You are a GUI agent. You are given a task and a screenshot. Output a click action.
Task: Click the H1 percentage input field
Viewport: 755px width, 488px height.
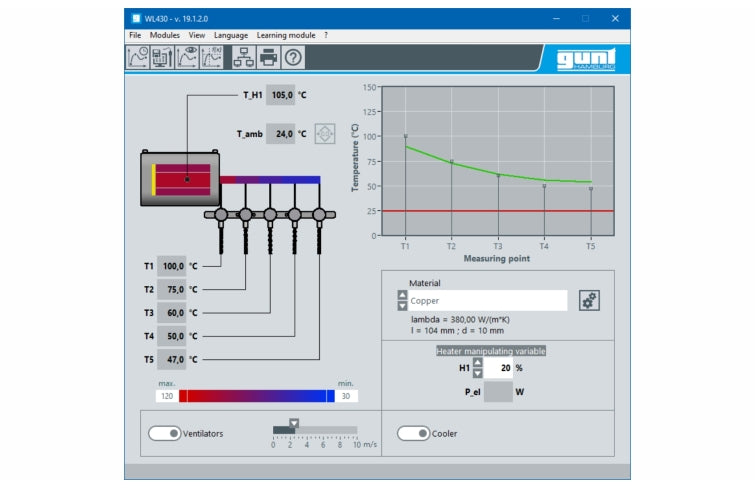click(499, 367)
